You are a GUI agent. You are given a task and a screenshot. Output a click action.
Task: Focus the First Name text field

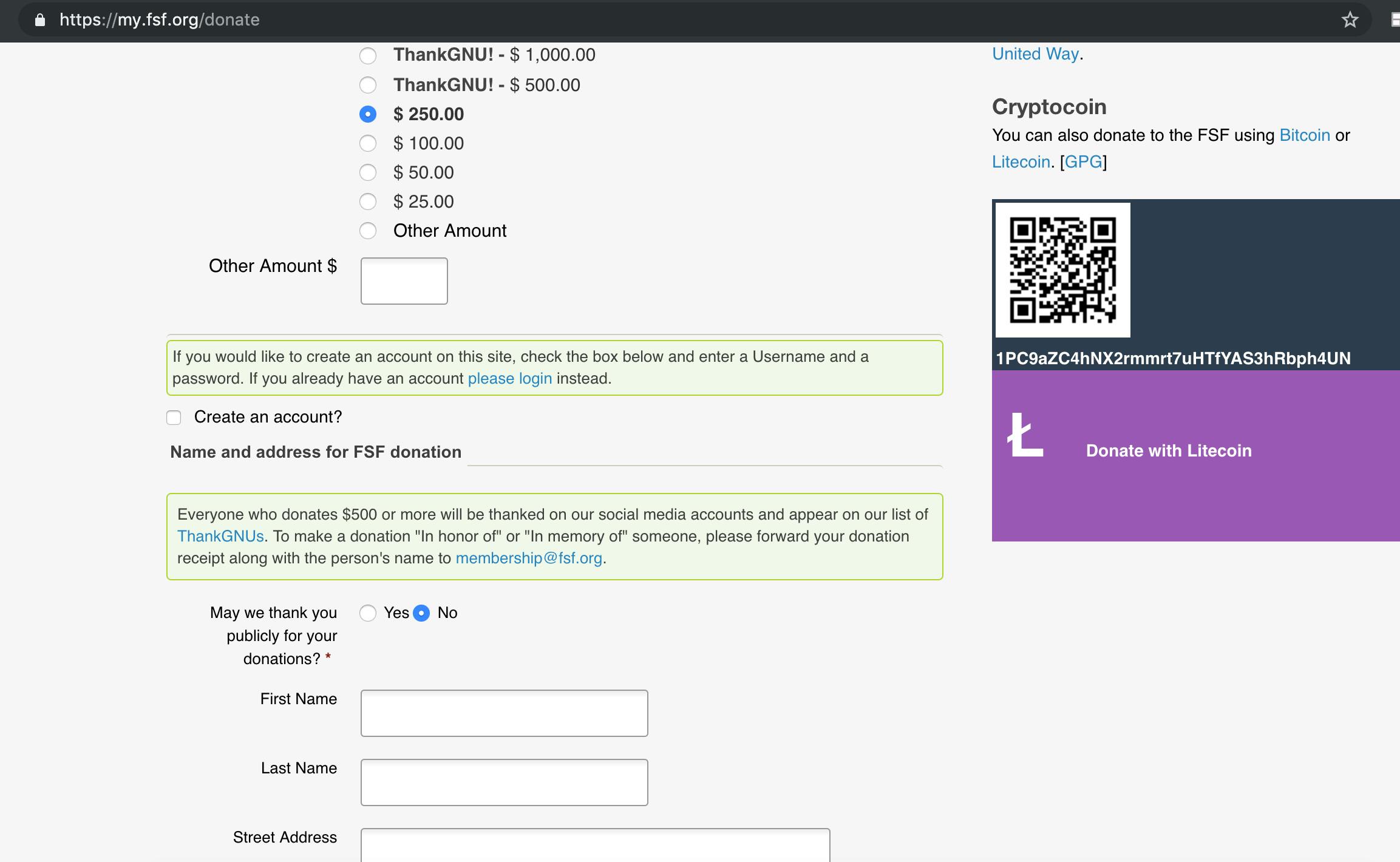[504, 713]
